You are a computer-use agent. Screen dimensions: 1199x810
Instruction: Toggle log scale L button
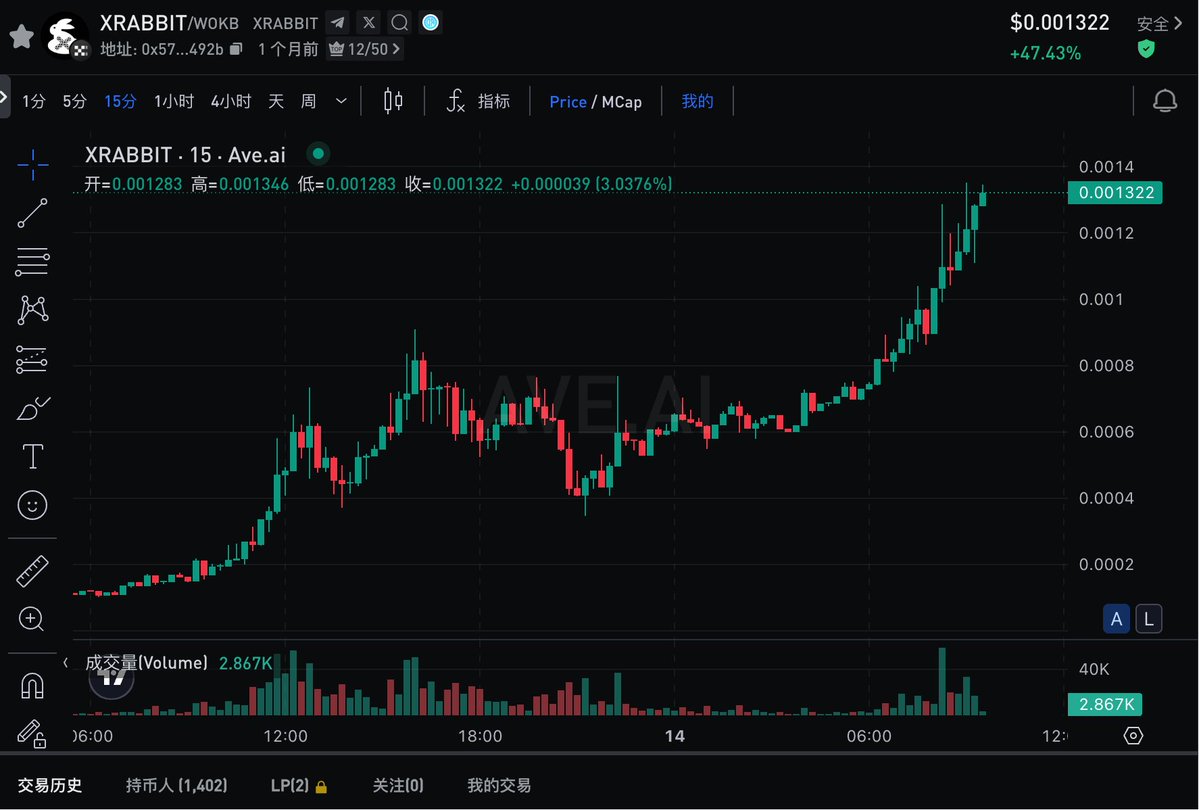click(1149, 619)
